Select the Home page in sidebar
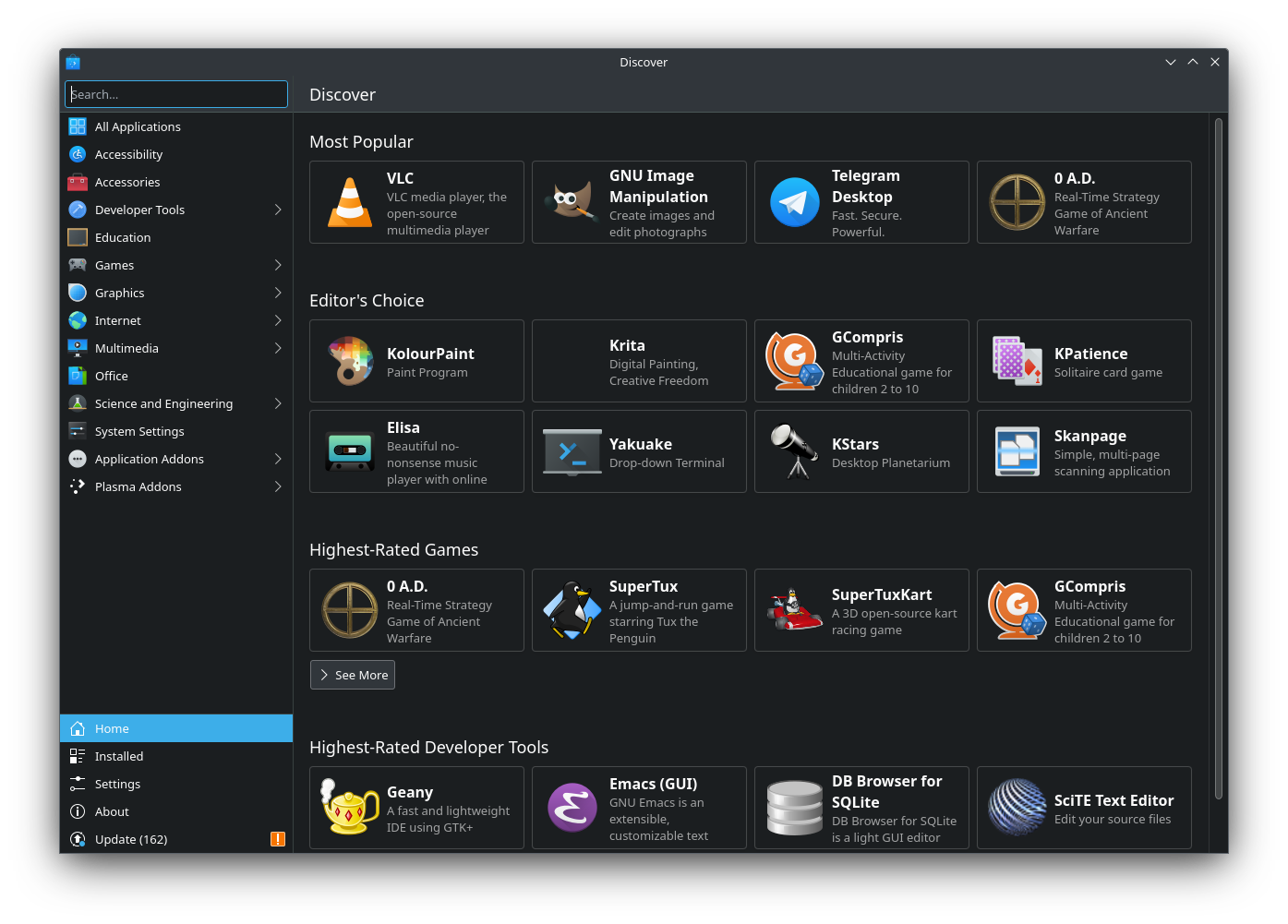 click(176, 728)
